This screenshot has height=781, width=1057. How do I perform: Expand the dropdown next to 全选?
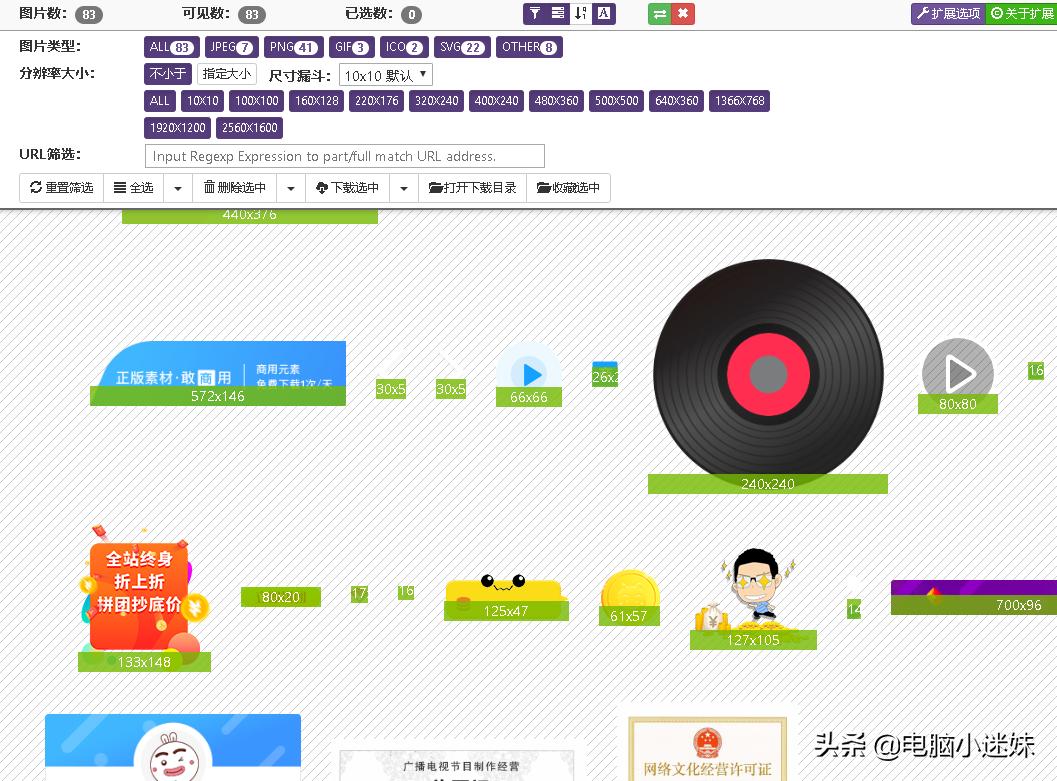point(176,188)
